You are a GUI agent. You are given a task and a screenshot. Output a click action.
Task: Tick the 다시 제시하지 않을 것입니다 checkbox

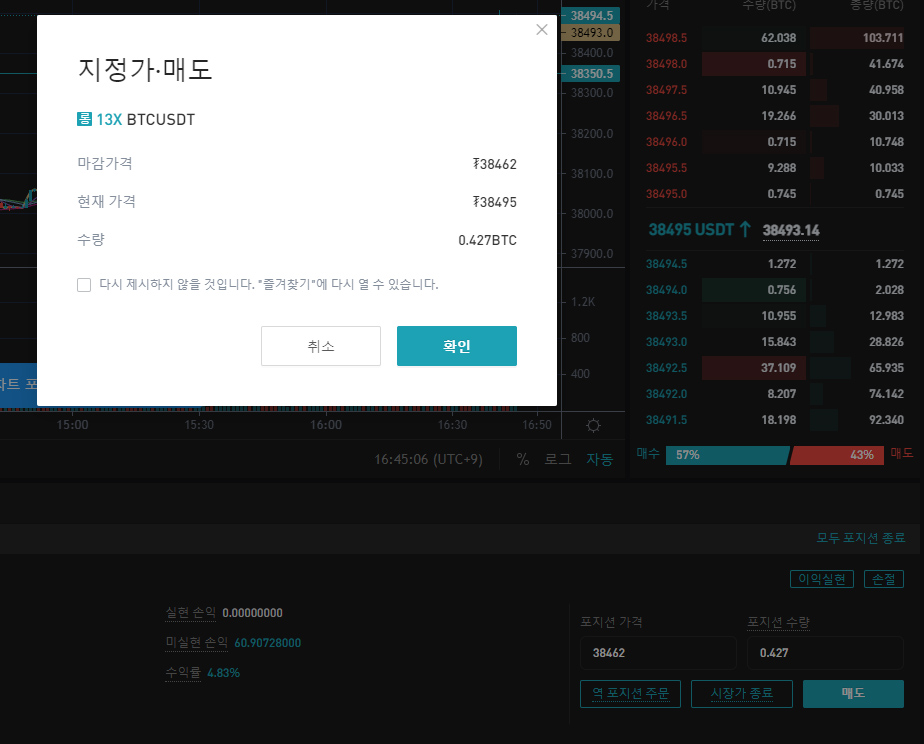click(x=84, y=285)
